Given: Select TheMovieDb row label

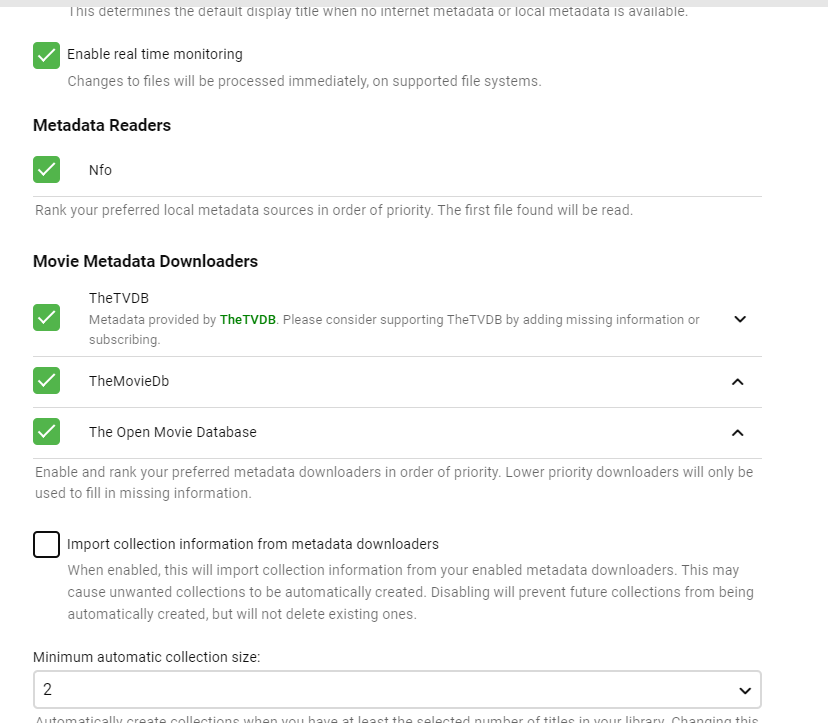Looking at the screenshot, I should coord(128,381).
